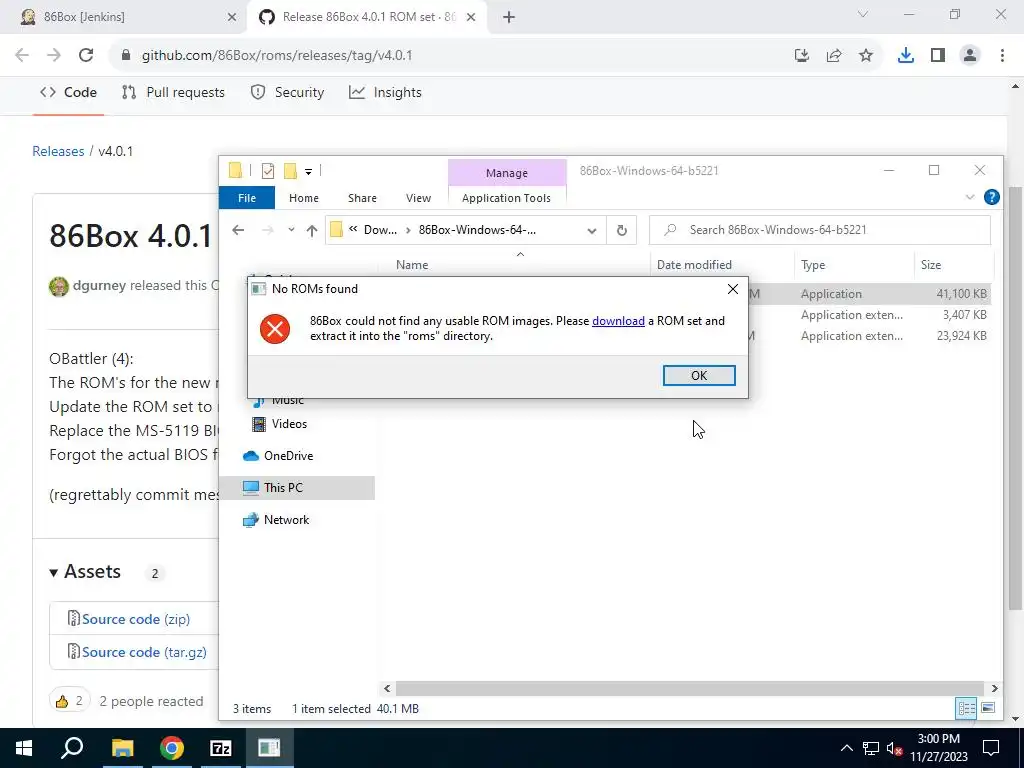Go back in Chrome browser history
Viewport: 1024px width, 768px height.
(x=22, y=56)
